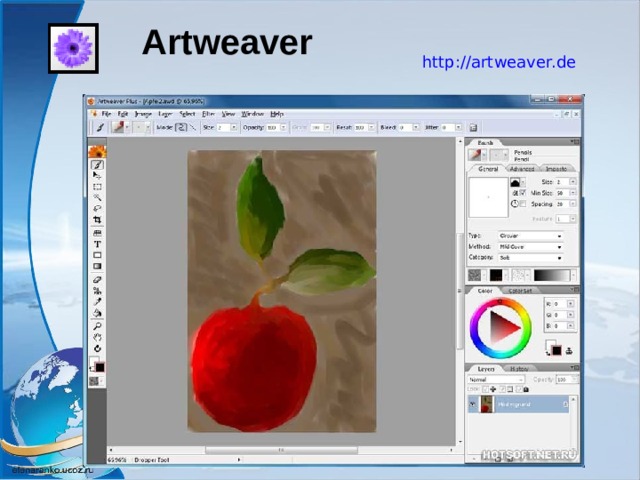Toggle the Min Size checkbox
Screen dimensions: 640x480
point(523,193)
